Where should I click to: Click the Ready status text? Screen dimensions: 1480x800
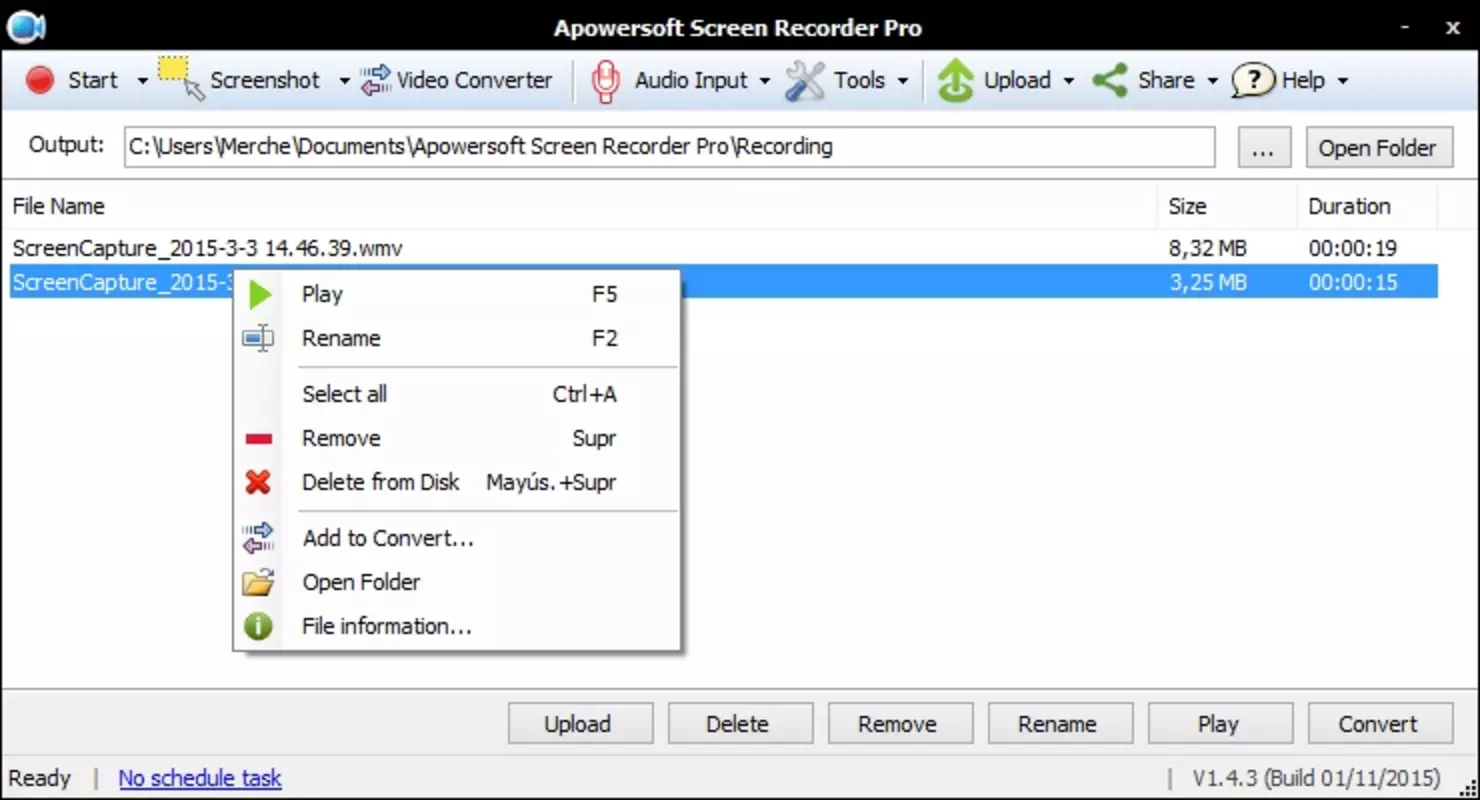tap(40, 778)
